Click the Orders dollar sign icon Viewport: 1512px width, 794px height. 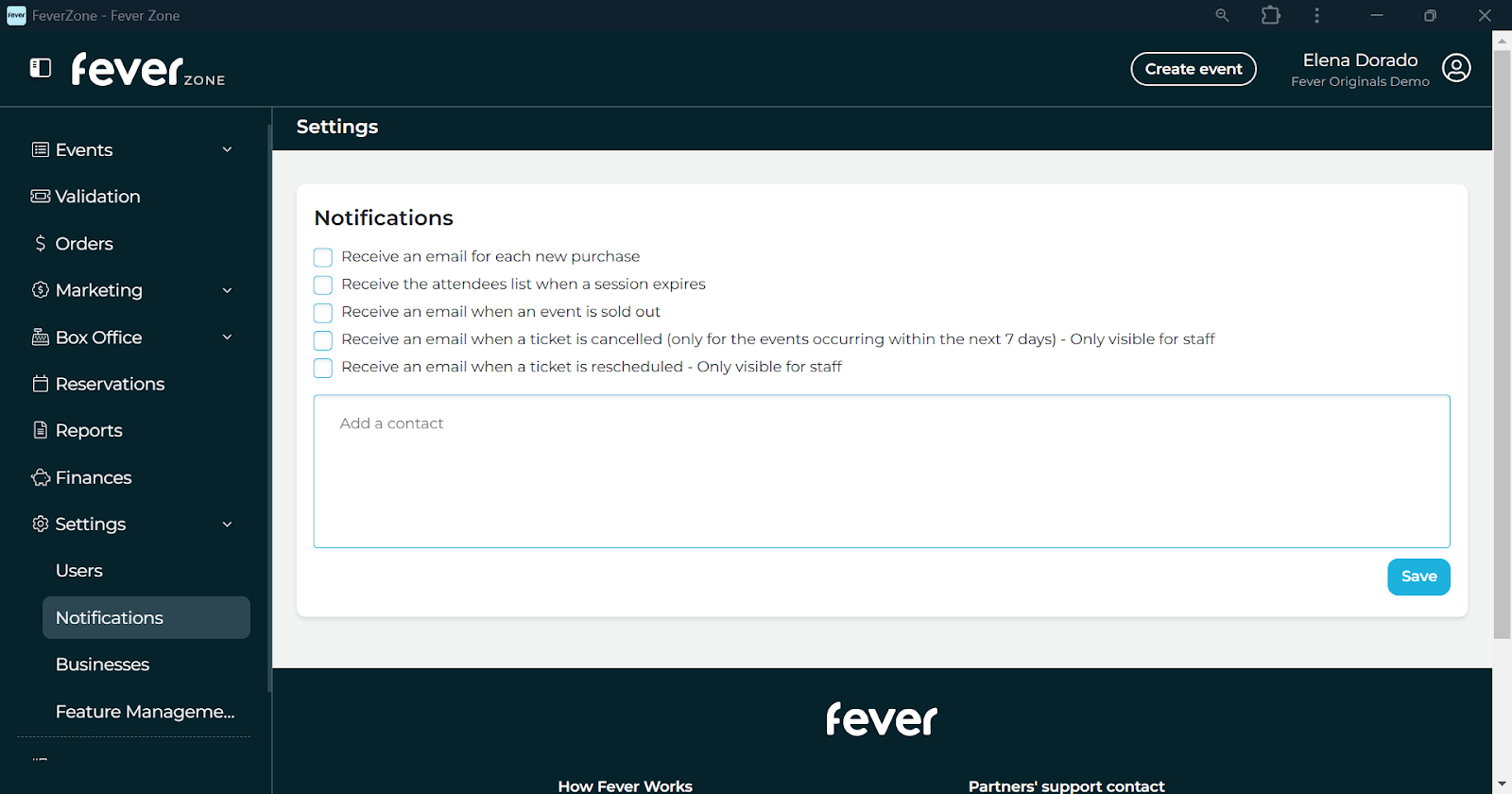41,244
